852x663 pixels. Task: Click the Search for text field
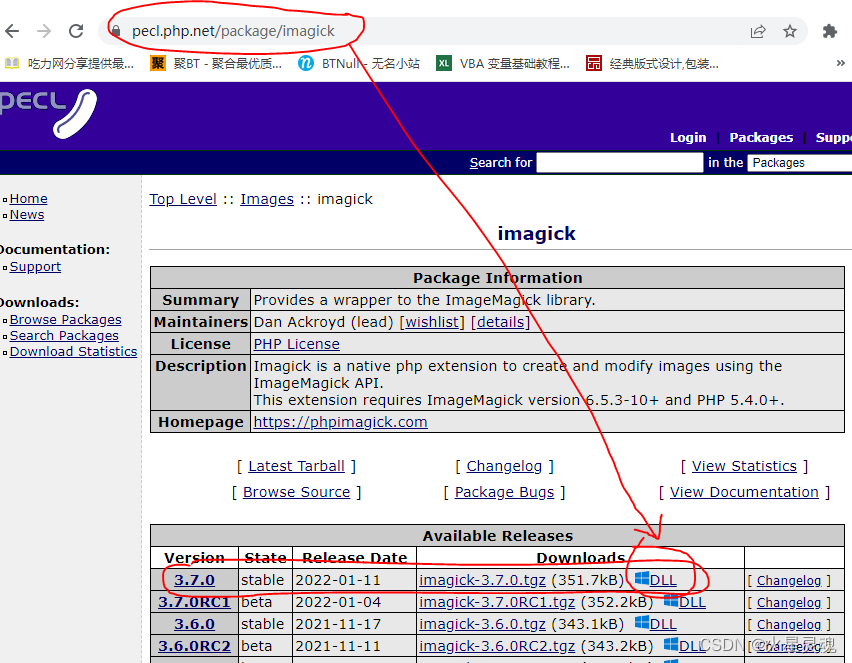coord(619,162)
